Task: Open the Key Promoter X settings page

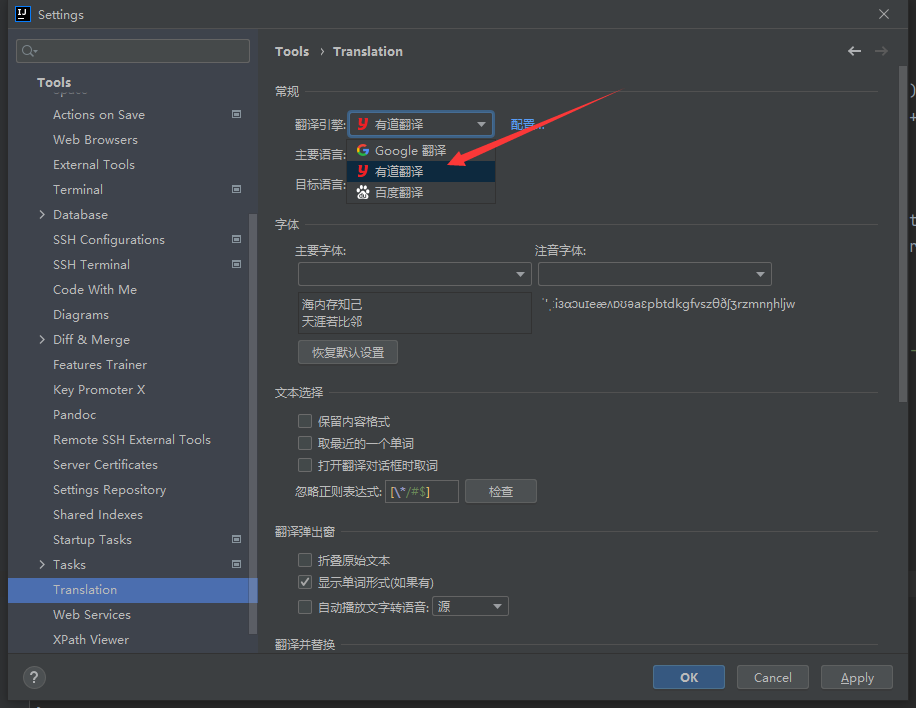Action: point(99,390)
